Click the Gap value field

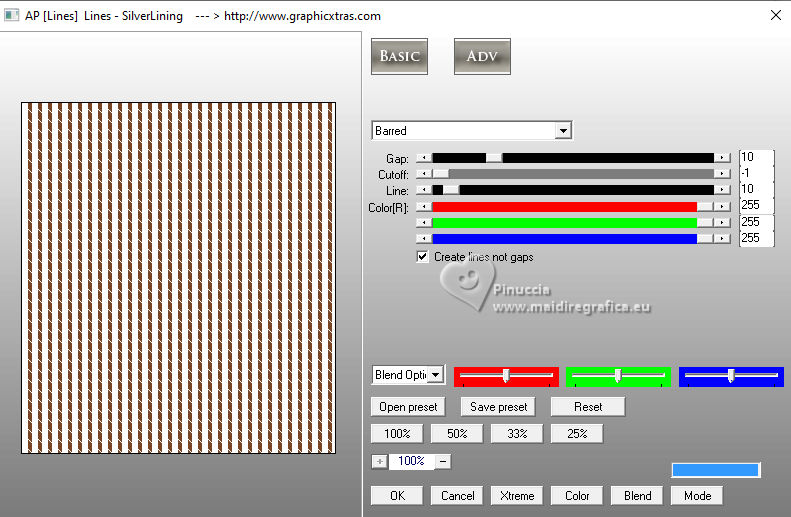coord(756,157)
